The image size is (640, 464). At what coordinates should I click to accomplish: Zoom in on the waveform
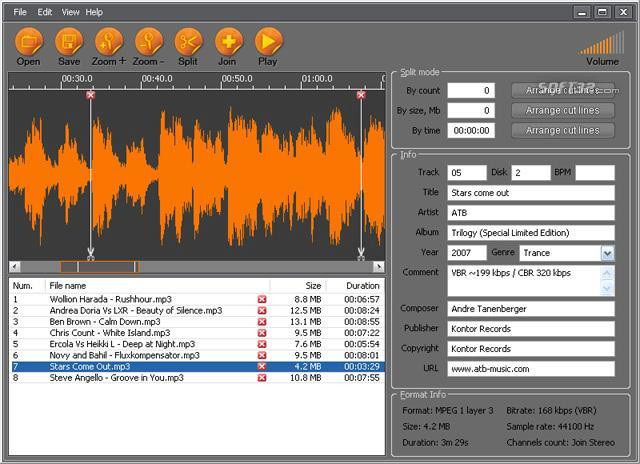click(108, 42)
